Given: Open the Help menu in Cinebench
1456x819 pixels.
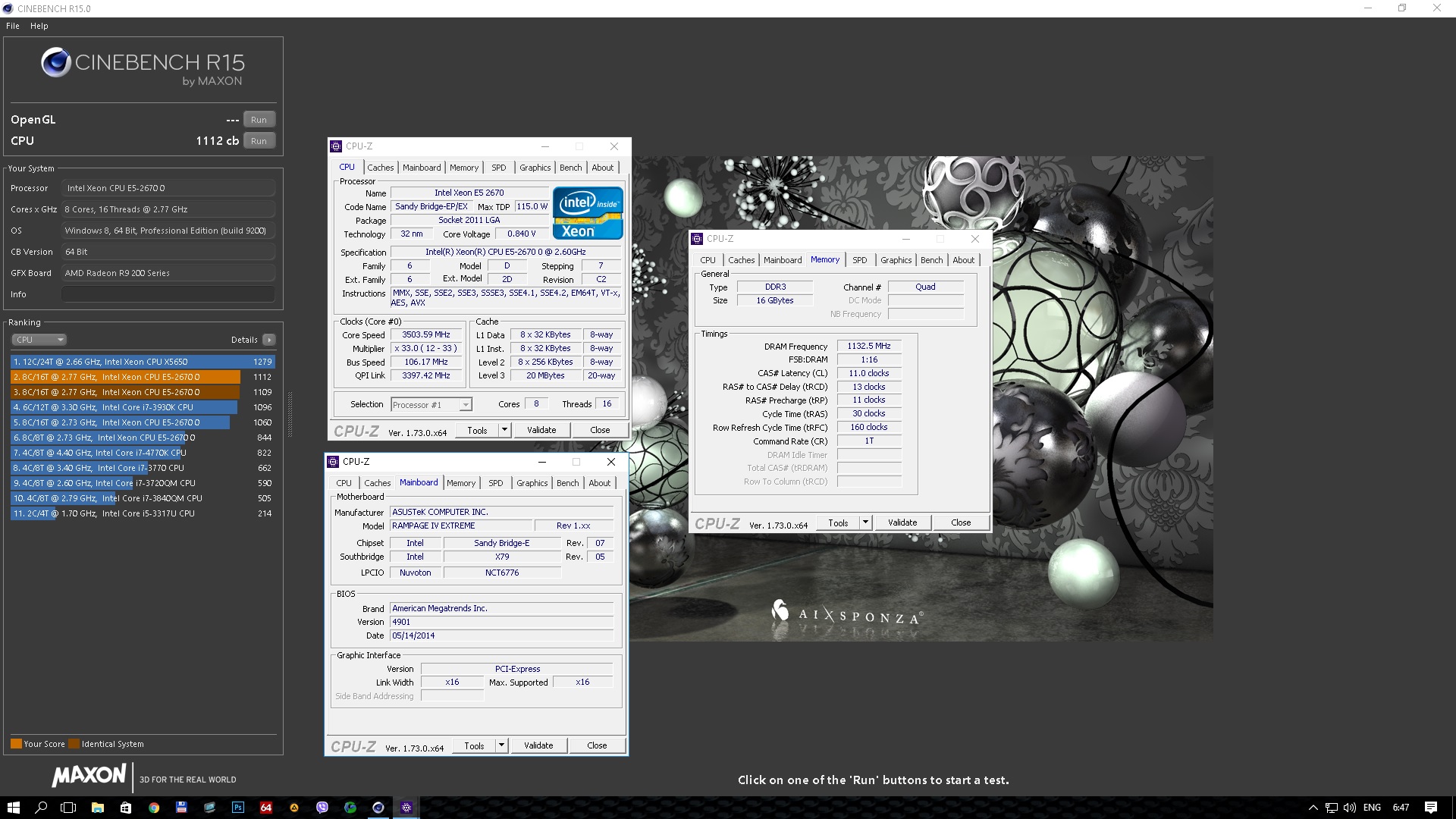Looking at the screenshot, I should click(39, 26).
